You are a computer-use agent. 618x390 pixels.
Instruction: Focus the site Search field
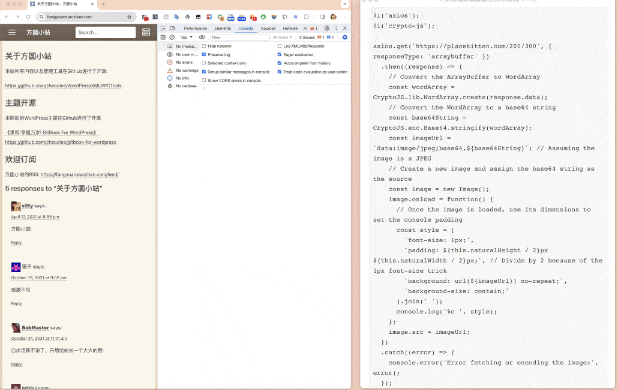click(x=105, y=32)
